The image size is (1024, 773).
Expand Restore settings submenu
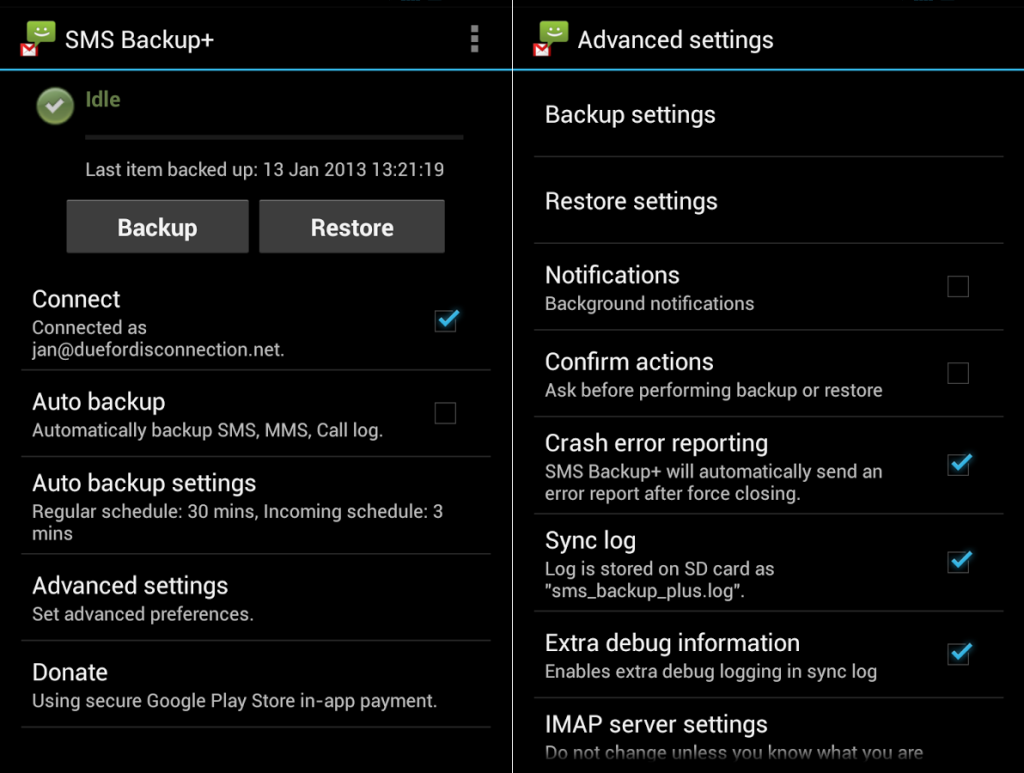769,200
